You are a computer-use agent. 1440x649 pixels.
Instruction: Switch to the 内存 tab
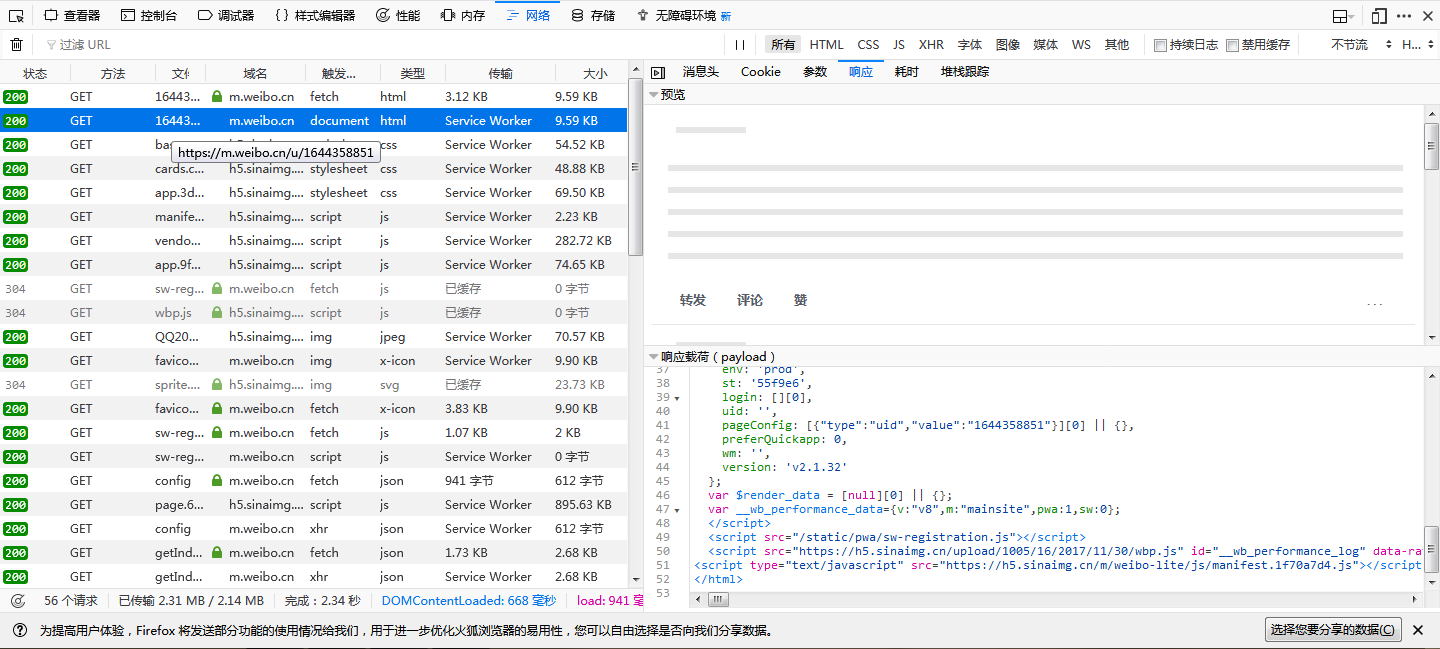(x=463, y=16)
